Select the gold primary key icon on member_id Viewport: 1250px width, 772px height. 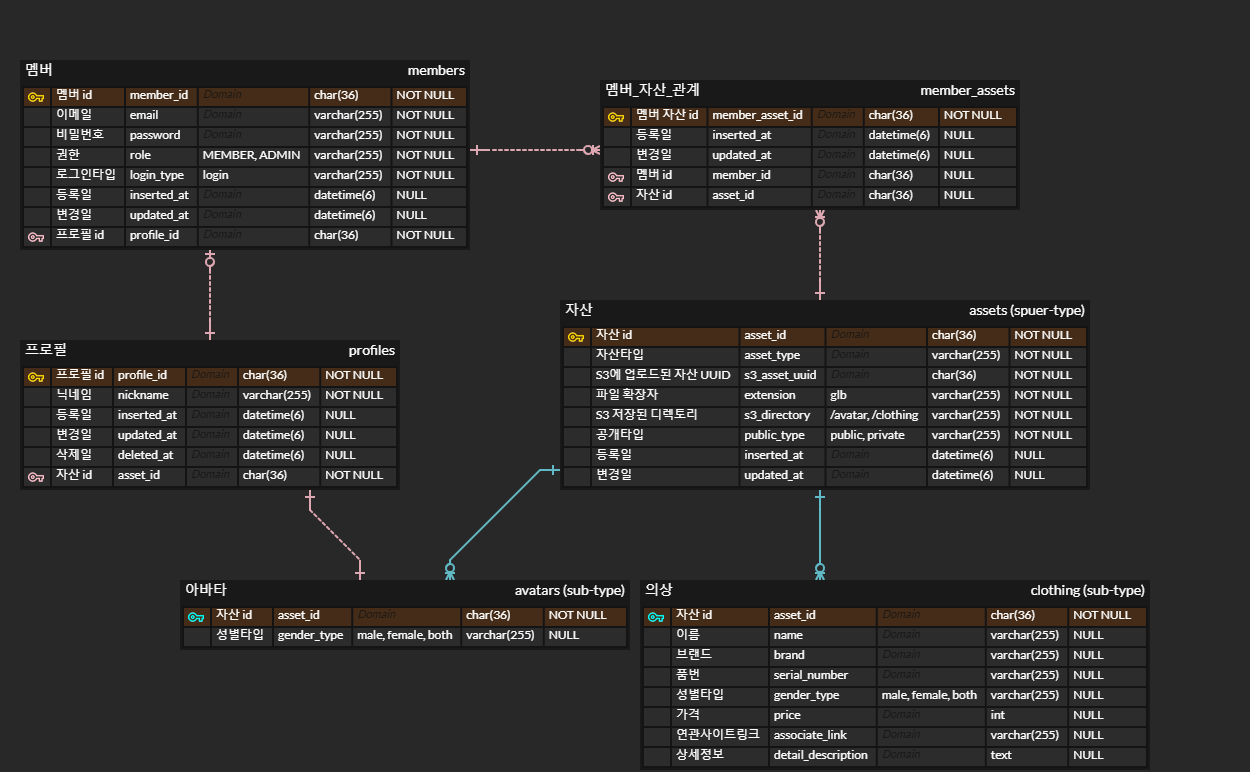click(36, 95)
